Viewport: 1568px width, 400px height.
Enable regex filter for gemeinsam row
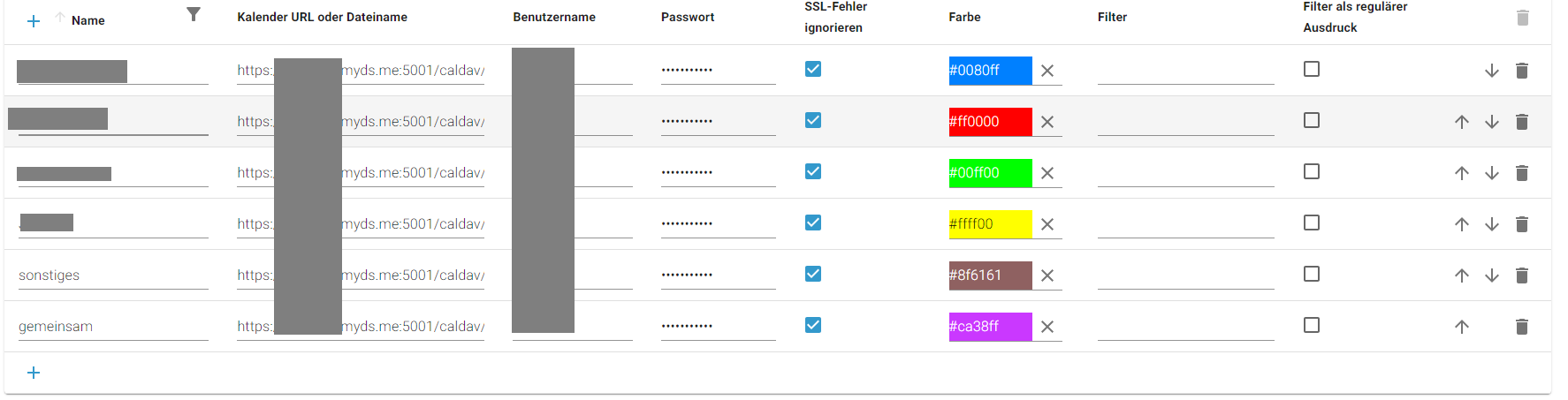[x=1312, y=325]
